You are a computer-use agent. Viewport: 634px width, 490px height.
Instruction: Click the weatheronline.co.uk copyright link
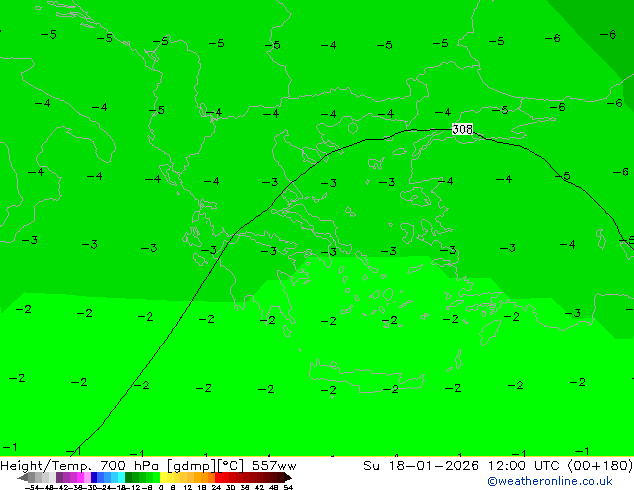549,481
